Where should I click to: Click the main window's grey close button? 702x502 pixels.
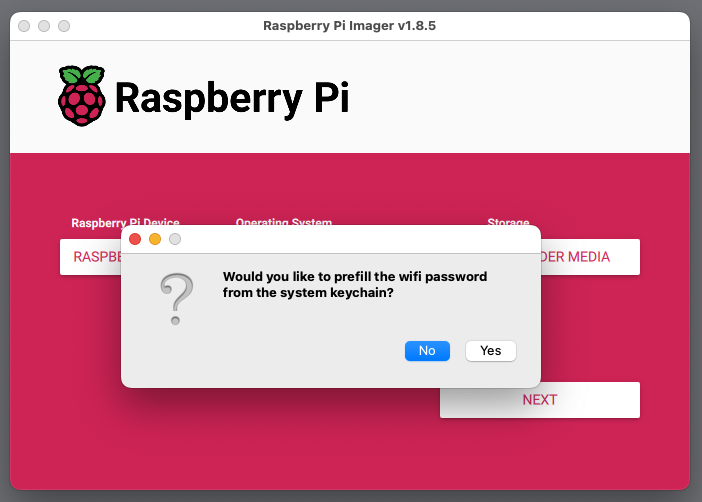[x=24, y=26]
